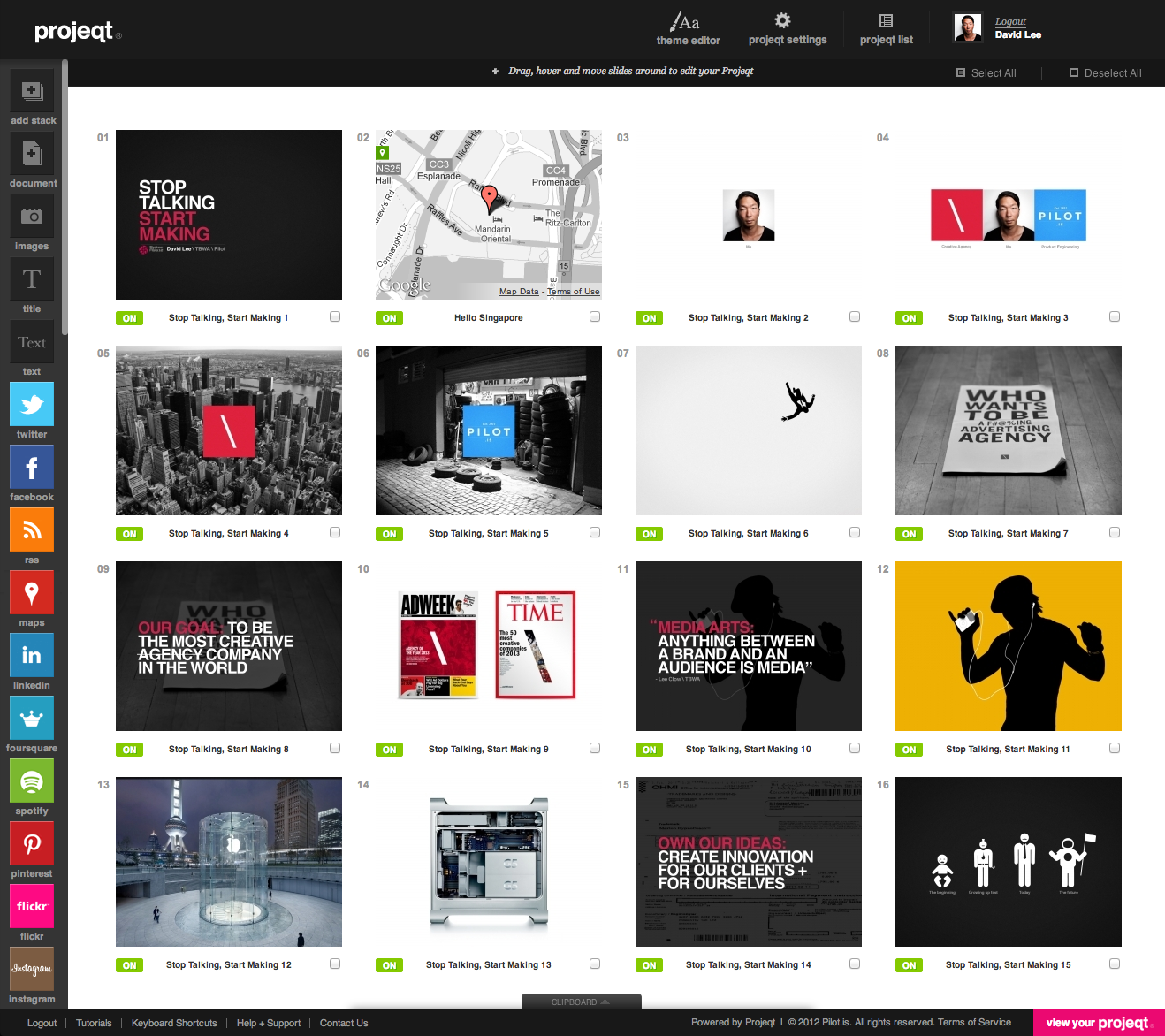Add a Pinterest slide
The width and height of the screenshot is (1165, 1036).
(32, 844)
